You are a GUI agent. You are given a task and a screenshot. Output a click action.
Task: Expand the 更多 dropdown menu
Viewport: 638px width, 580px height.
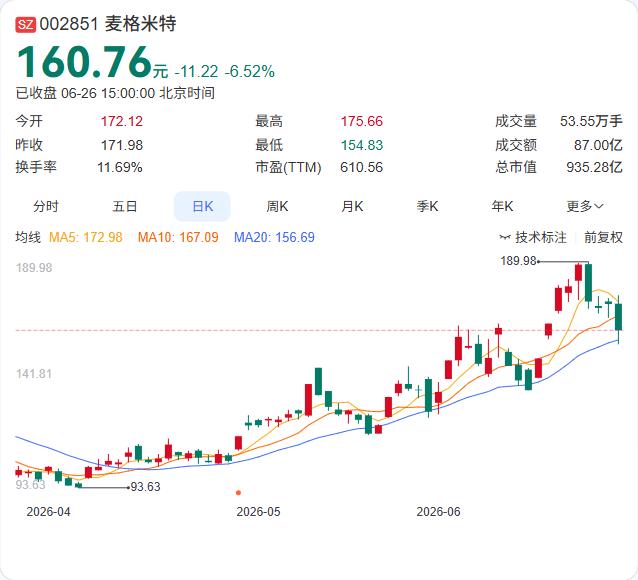(585, 206)
